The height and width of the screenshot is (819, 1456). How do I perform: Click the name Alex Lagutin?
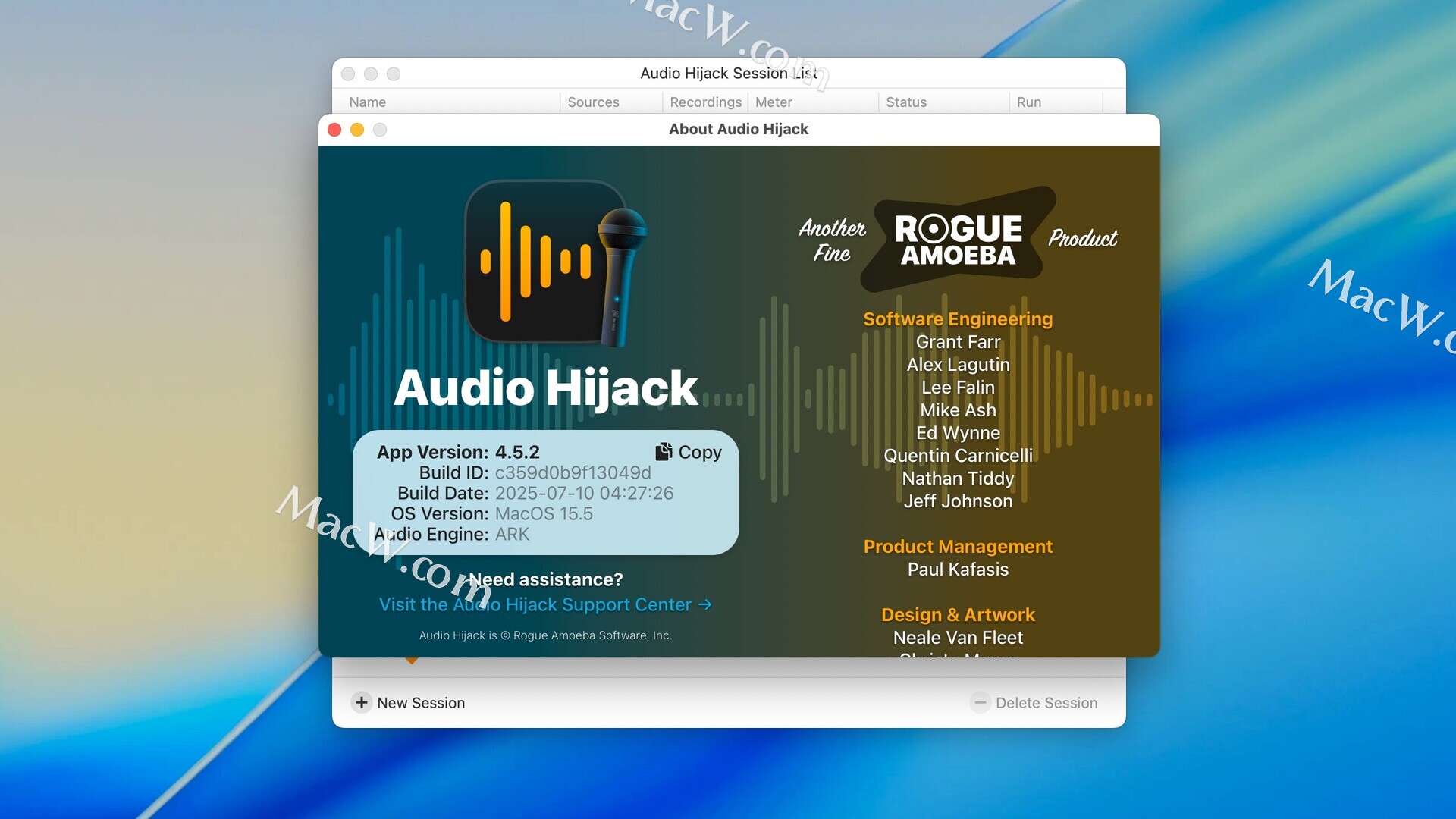pyautogui.click(x=958, y=365)
